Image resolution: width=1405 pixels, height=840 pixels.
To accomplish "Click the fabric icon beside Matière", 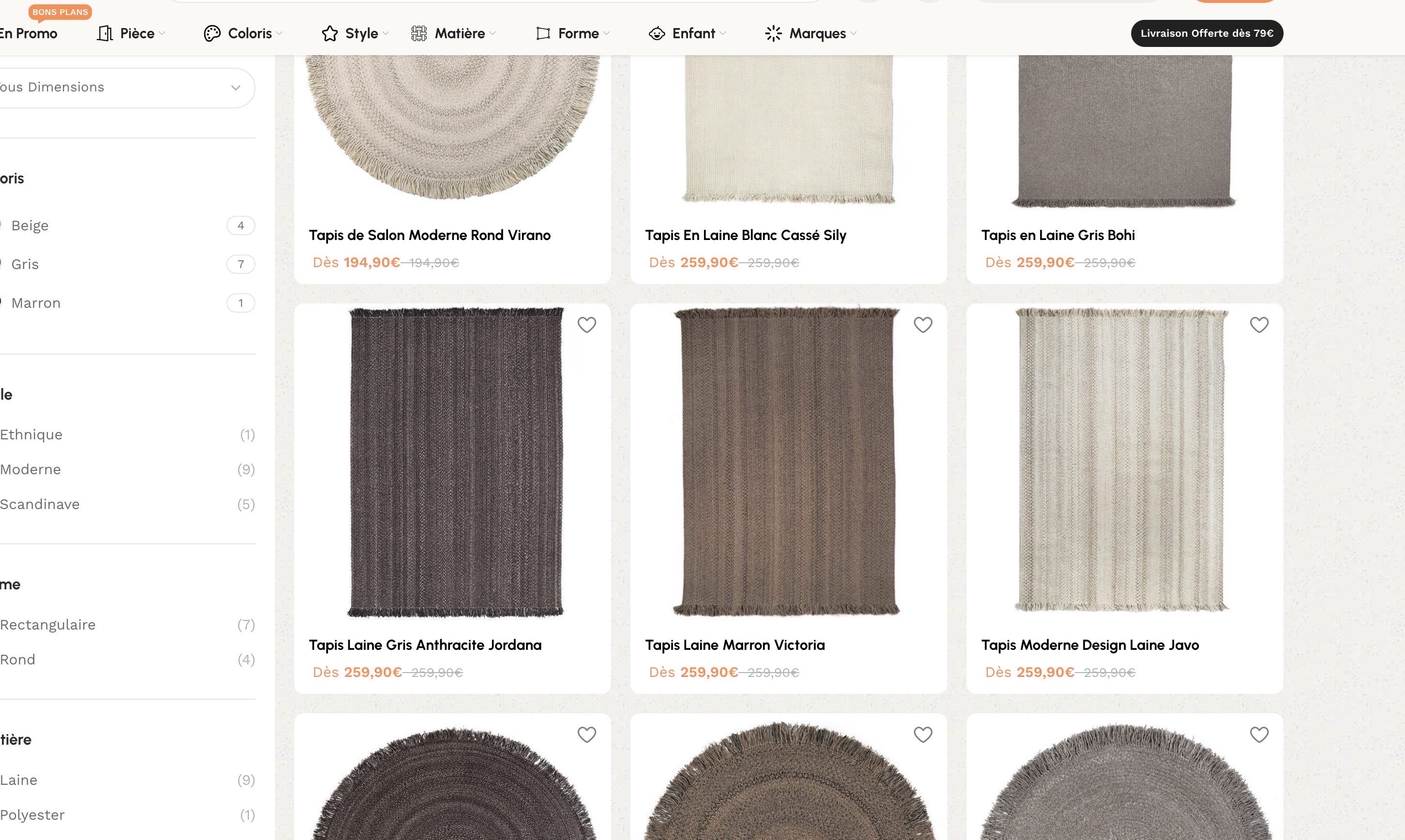I will click(419, 33).
